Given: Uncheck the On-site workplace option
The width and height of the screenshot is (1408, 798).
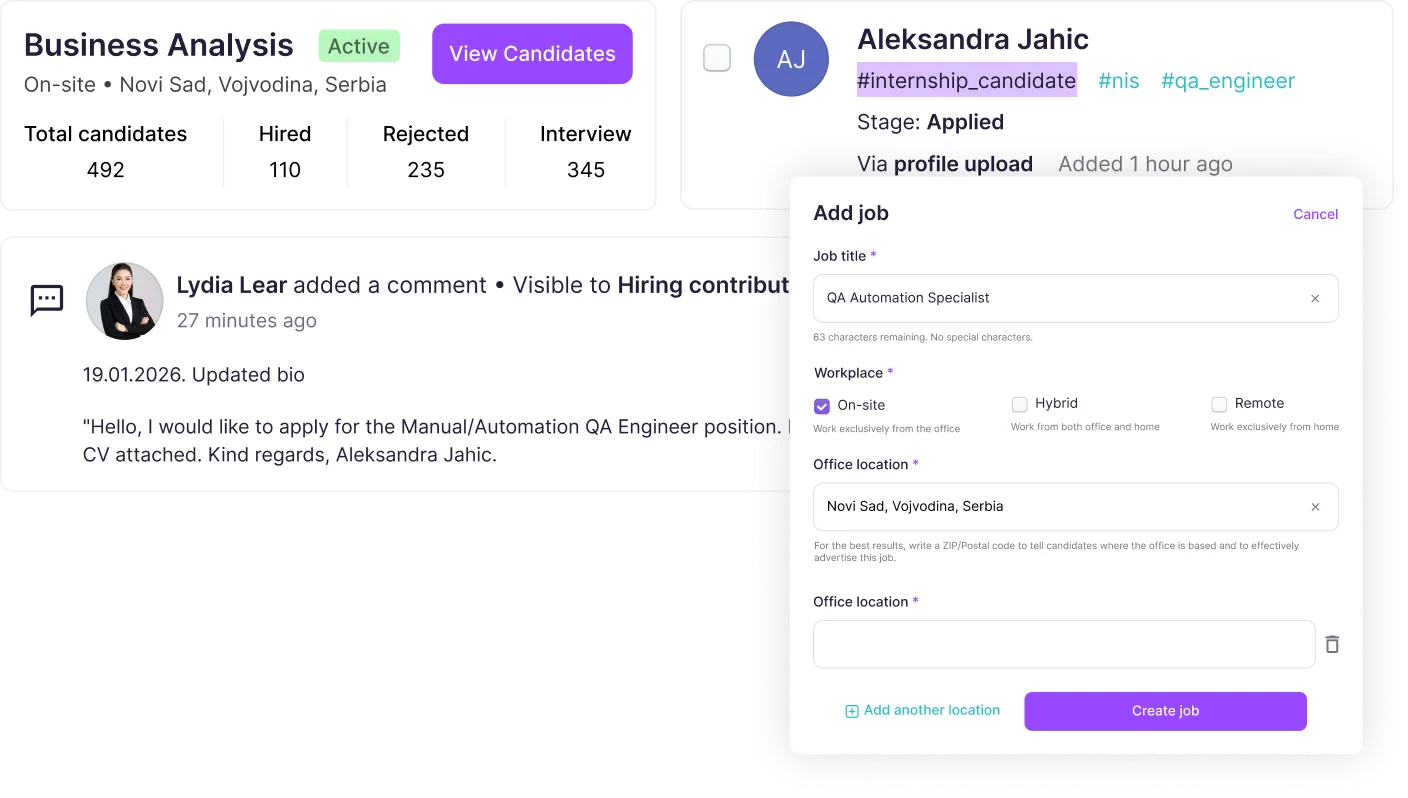Looking at the screenshot, I should point(822,406).
